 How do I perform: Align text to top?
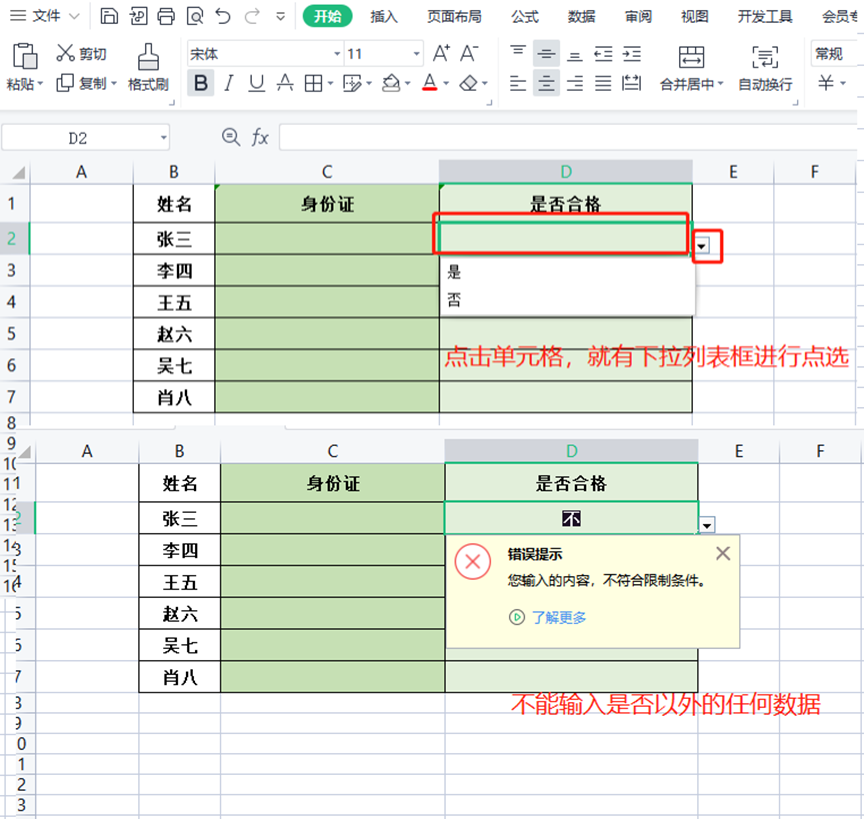[x=517, y=53]
